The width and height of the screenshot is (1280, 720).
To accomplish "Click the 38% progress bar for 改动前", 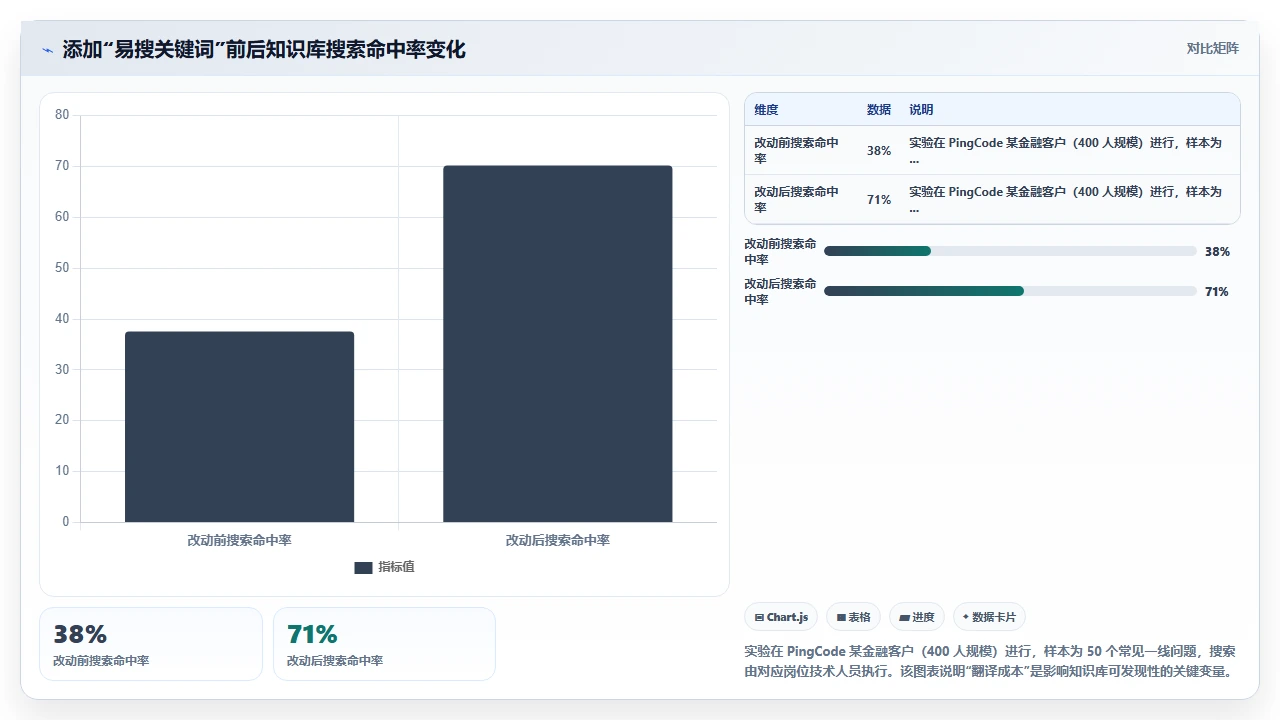I will click(1010, 251).
